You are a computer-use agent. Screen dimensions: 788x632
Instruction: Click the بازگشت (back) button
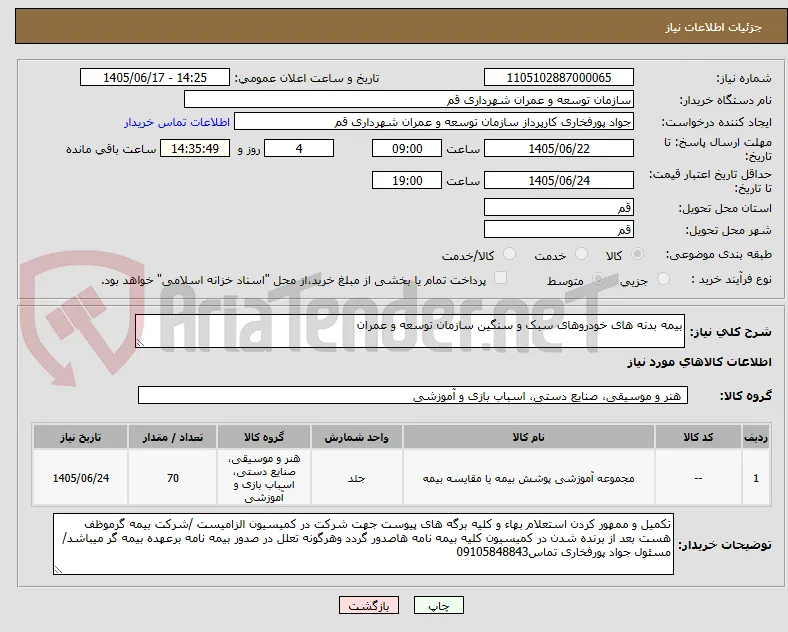pos(369,605)
